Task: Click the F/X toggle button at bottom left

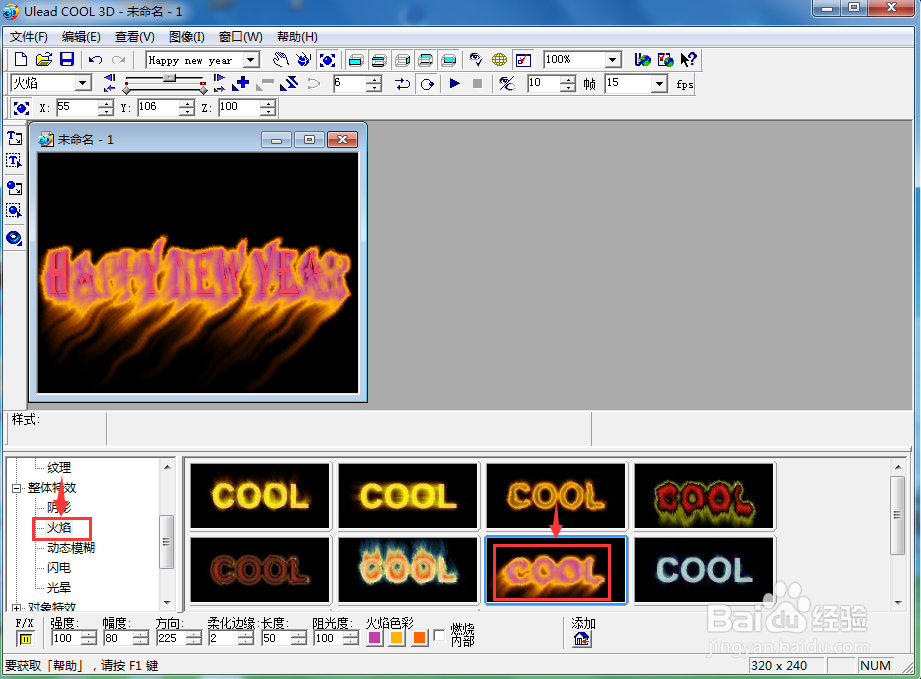Action: coord(25,638)
